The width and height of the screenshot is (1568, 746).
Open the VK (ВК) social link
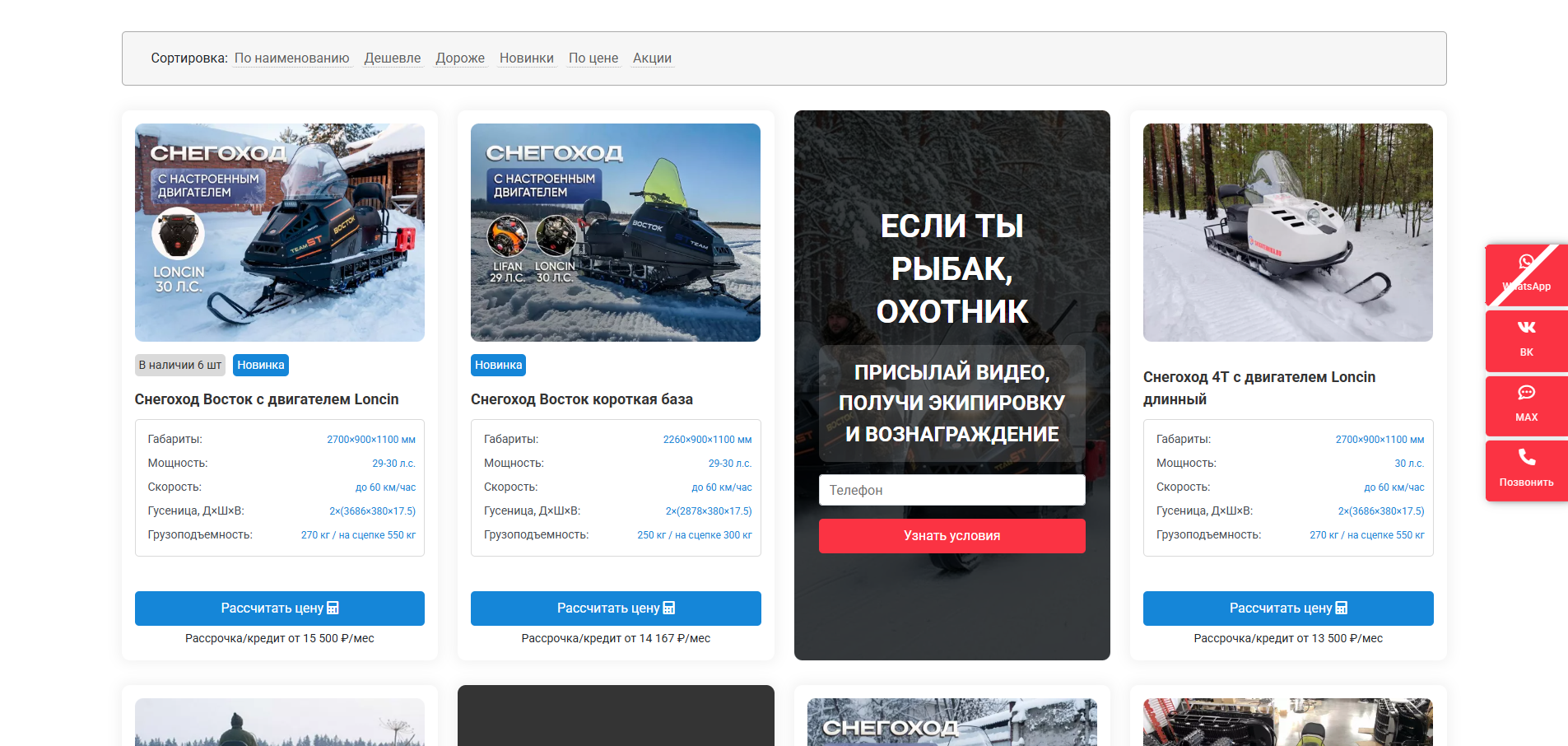click(x=1527, y=340)
